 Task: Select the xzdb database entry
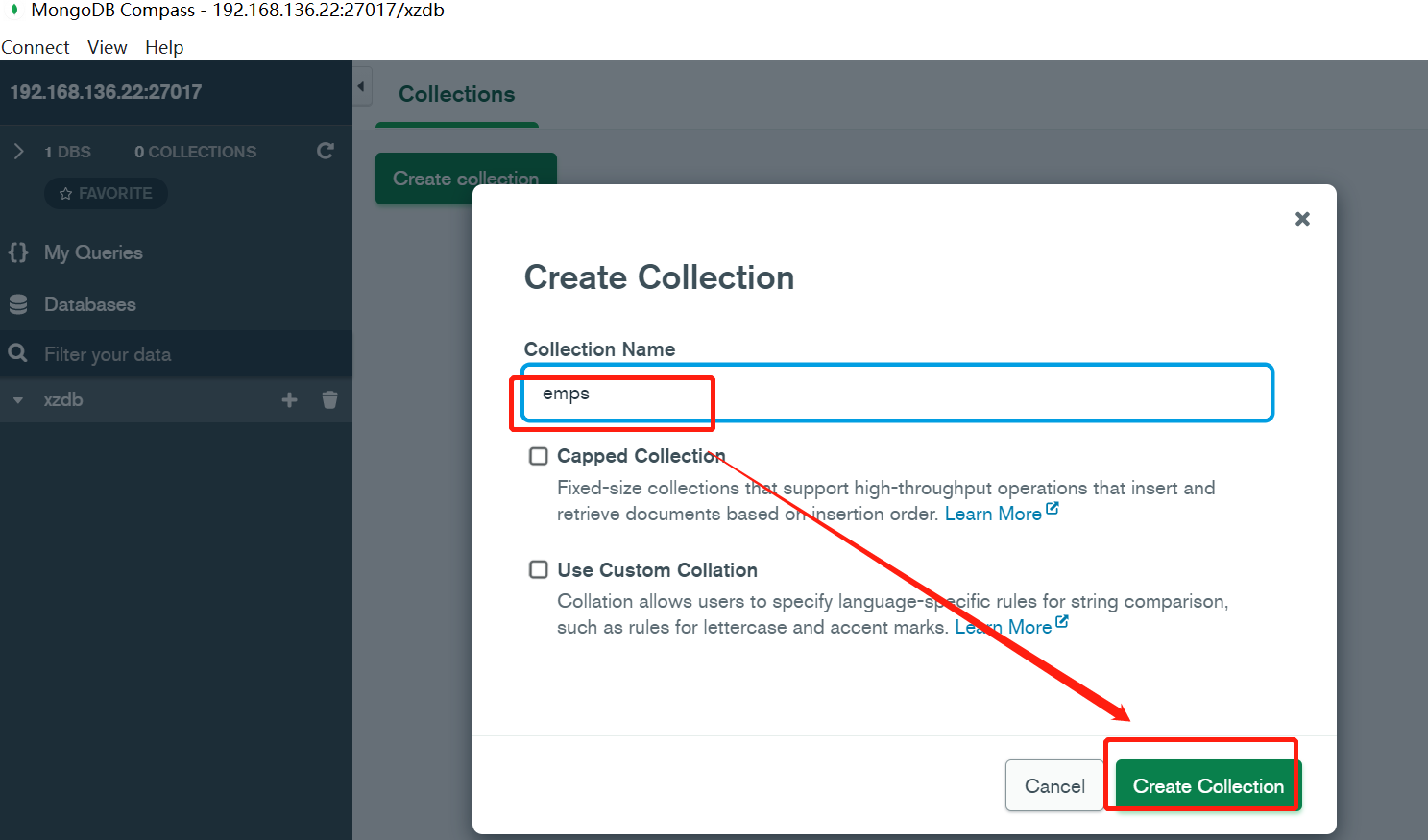tap(63, 399)
